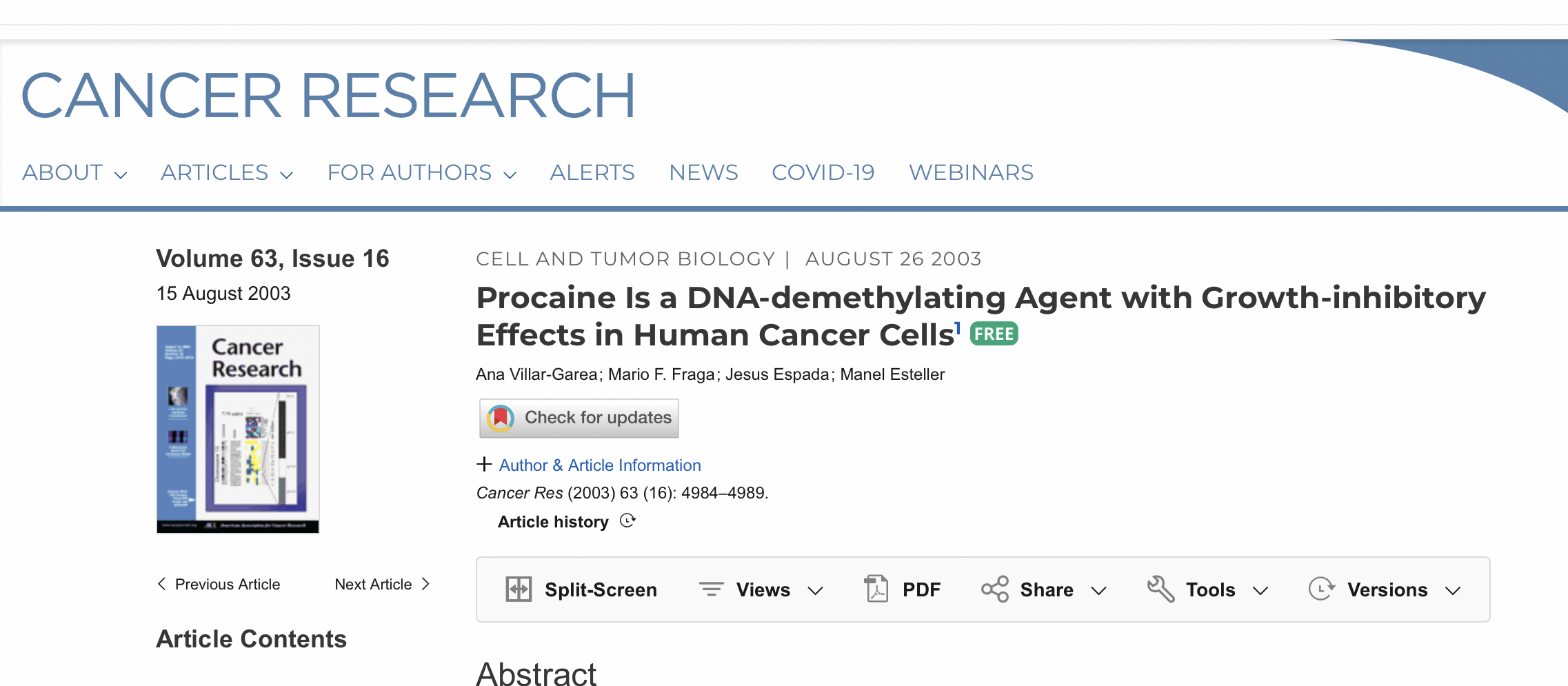1568x686 pixels.
Task: Click the Share network icon
Action: (x=994, y=589)
